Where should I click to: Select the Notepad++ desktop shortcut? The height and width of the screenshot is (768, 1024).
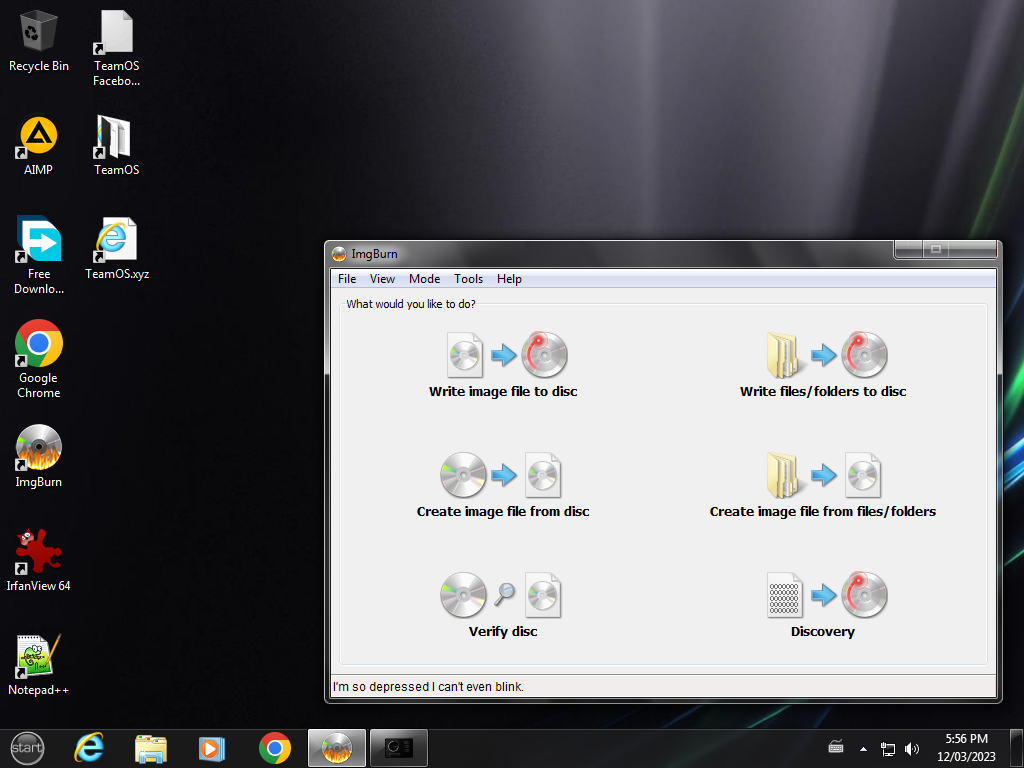click(x=39, y=664)
